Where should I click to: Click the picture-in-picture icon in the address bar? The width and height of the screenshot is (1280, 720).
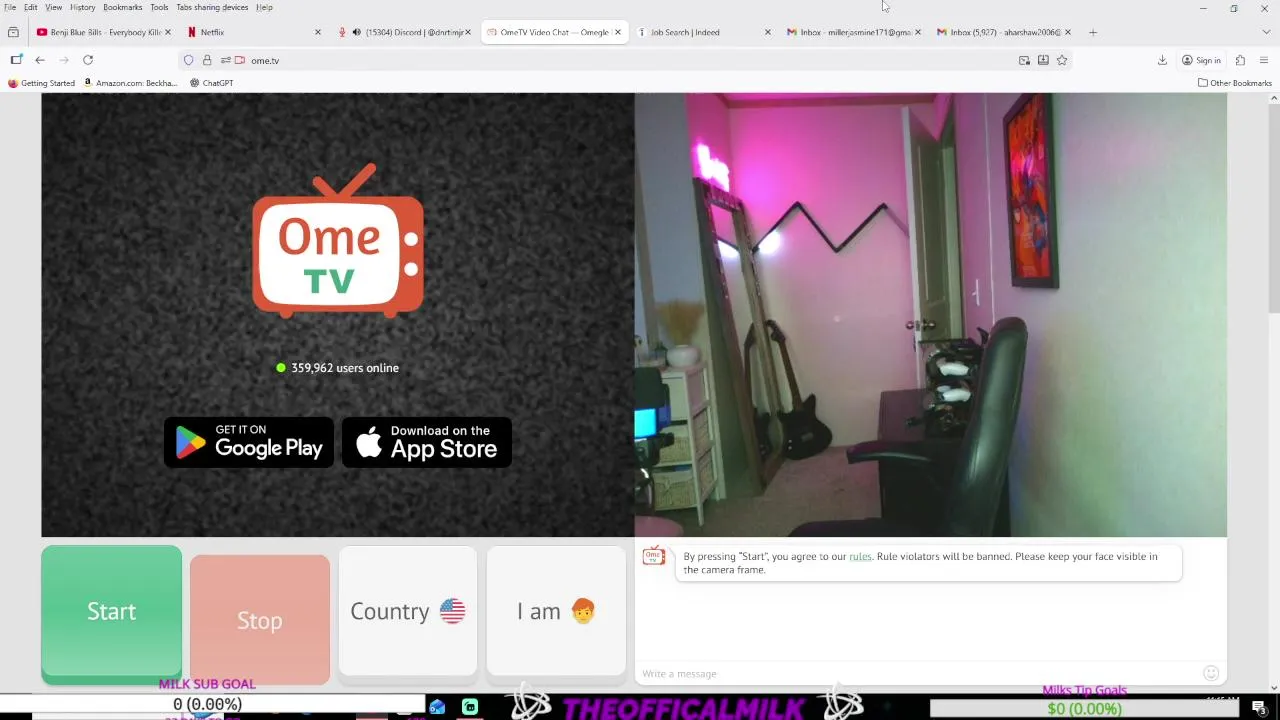(x=1024, y=60)
